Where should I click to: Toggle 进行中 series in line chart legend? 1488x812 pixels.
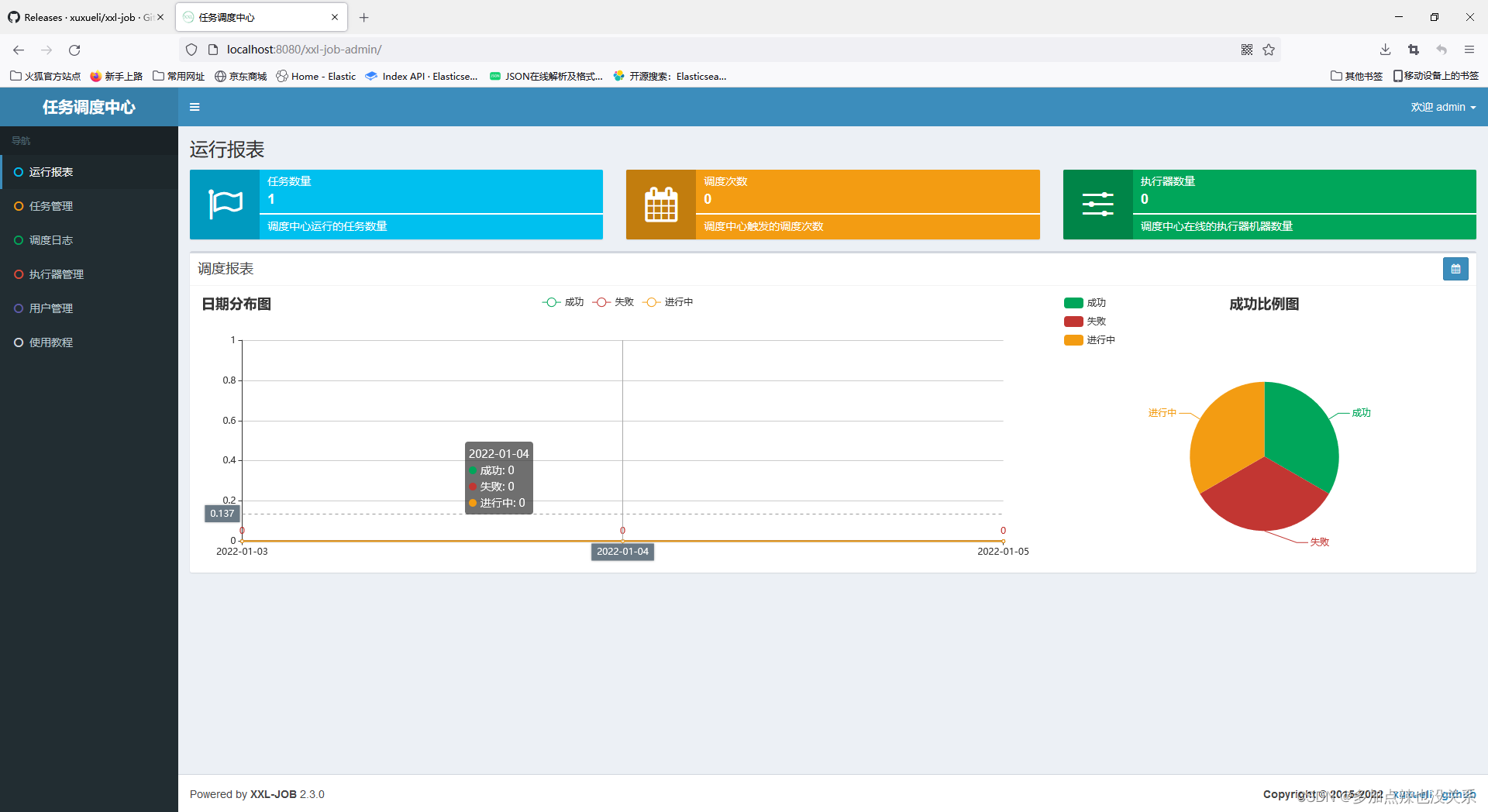pos(668,302)
